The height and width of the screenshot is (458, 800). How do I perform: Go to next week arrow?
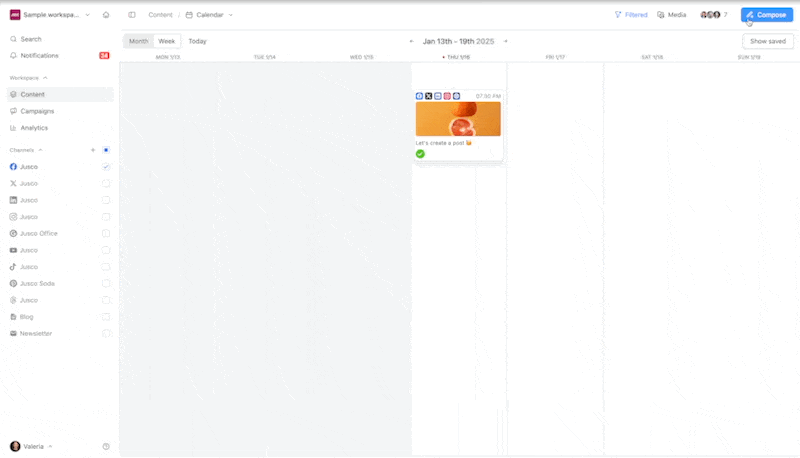click(506, 41)
